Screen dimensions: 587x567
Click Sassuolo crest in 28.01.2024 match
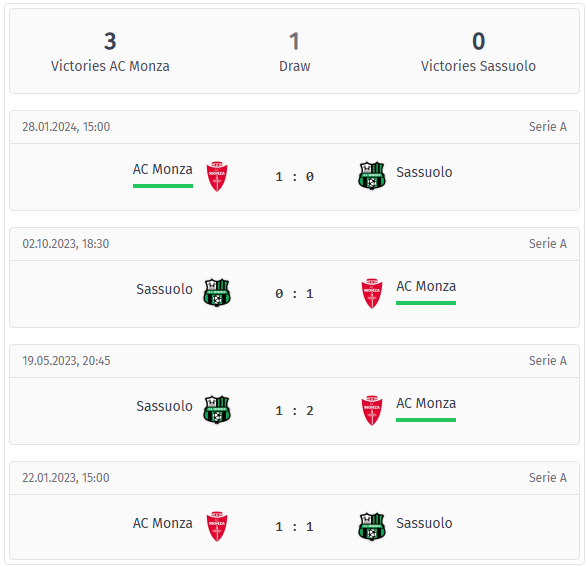[372, 176]
